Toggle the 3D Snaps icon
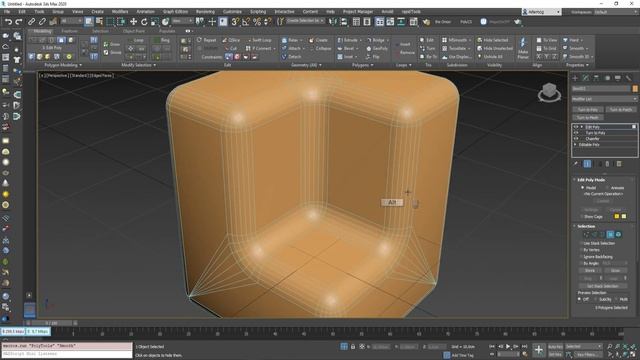640x360 pixels. [235, 22]
